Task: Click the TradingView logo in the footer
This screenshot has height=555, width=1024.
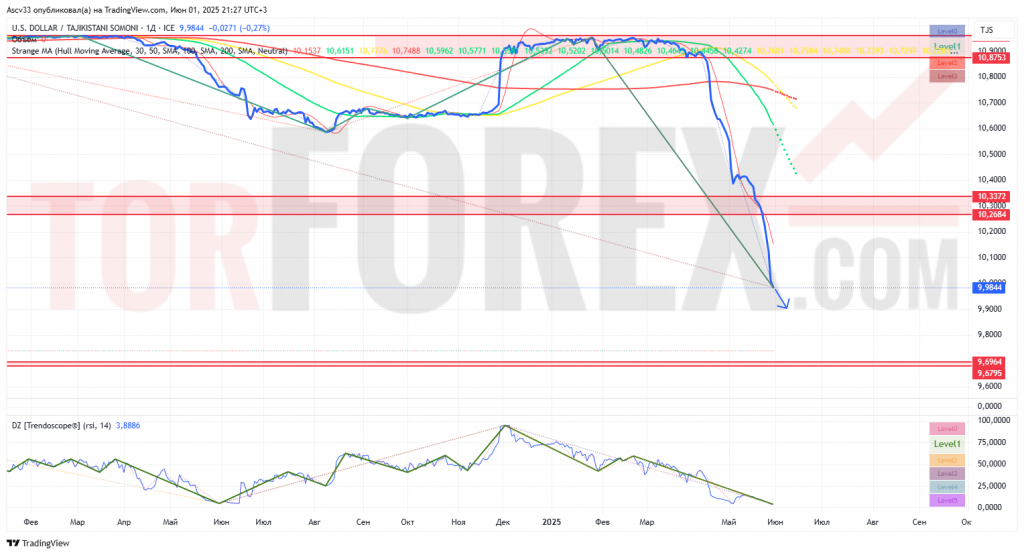Action: click(x=38, y=543)
